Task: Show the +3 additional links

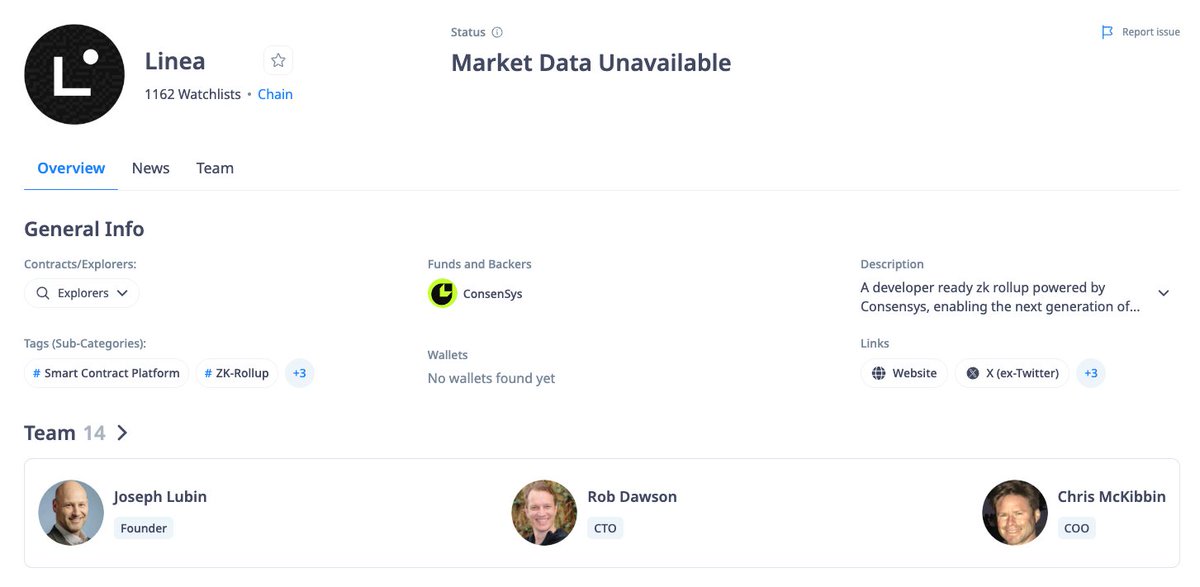Action: coord(1091,373)
